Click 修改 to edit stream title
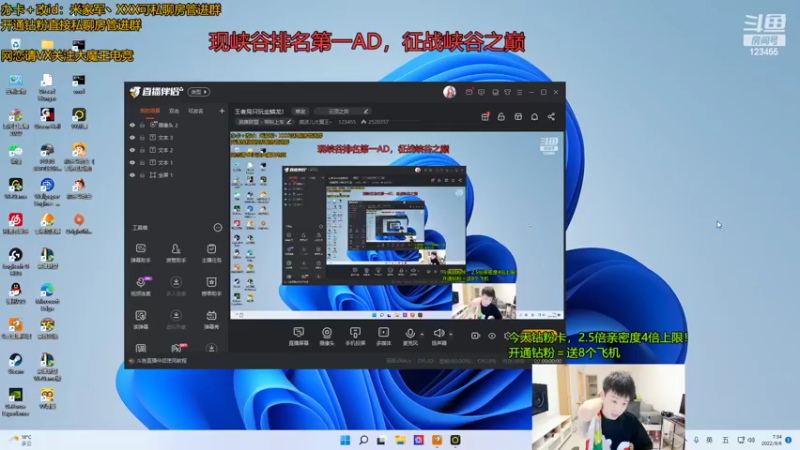The image size is (800, 450). click(300, 111)
